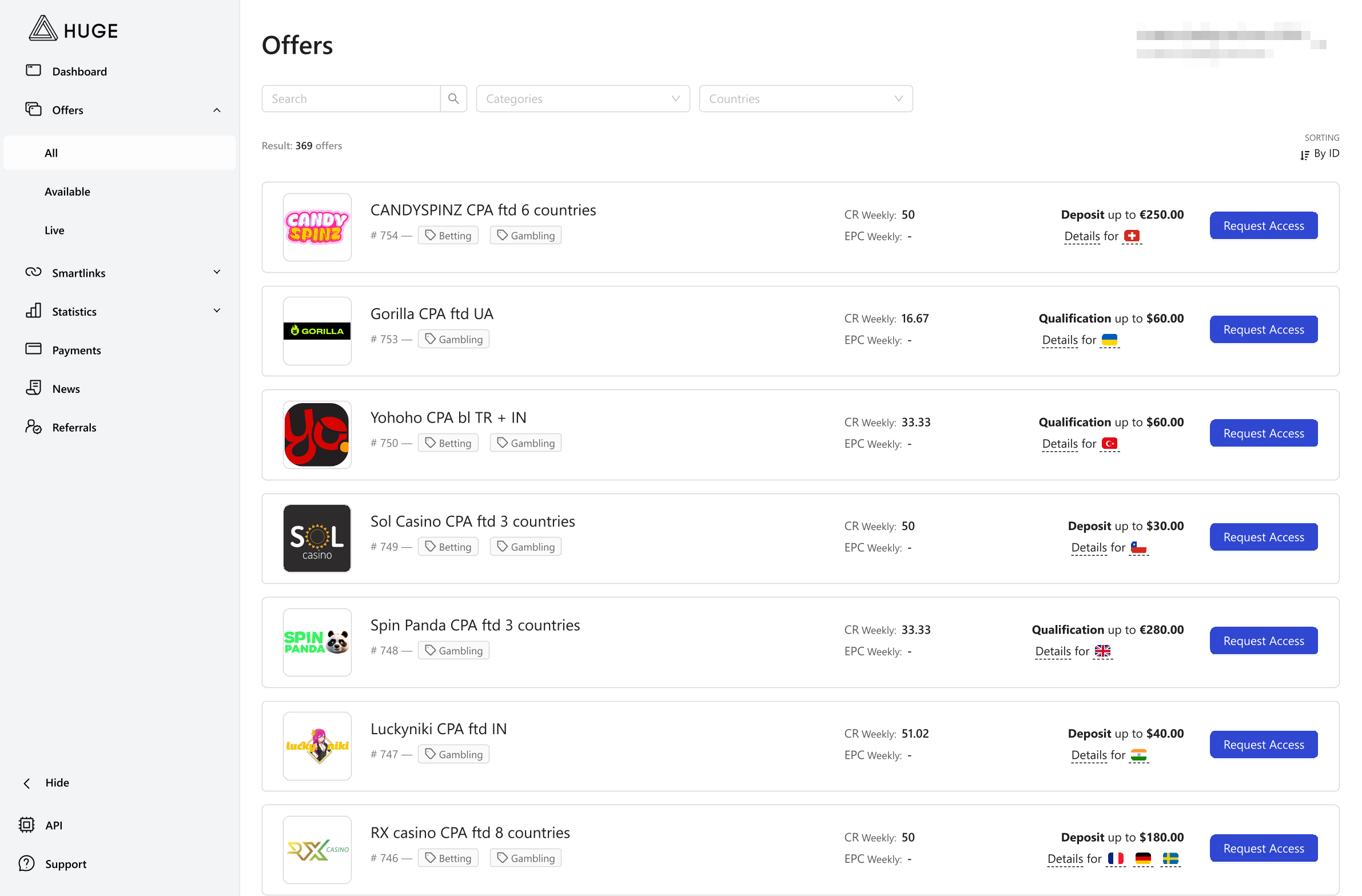
Task: Go to the Payments menu label
Action: (77, 350)
